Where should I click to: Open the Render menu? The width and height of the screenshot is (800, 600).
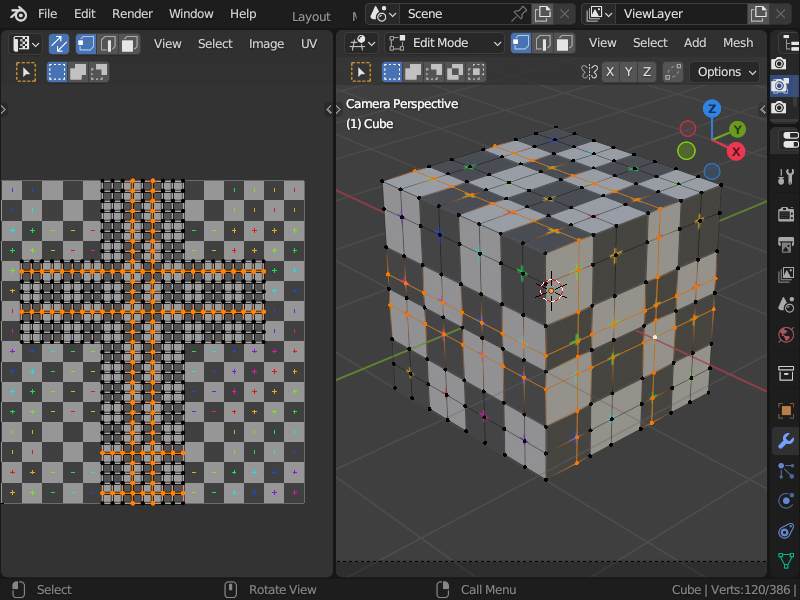point(132,14)
